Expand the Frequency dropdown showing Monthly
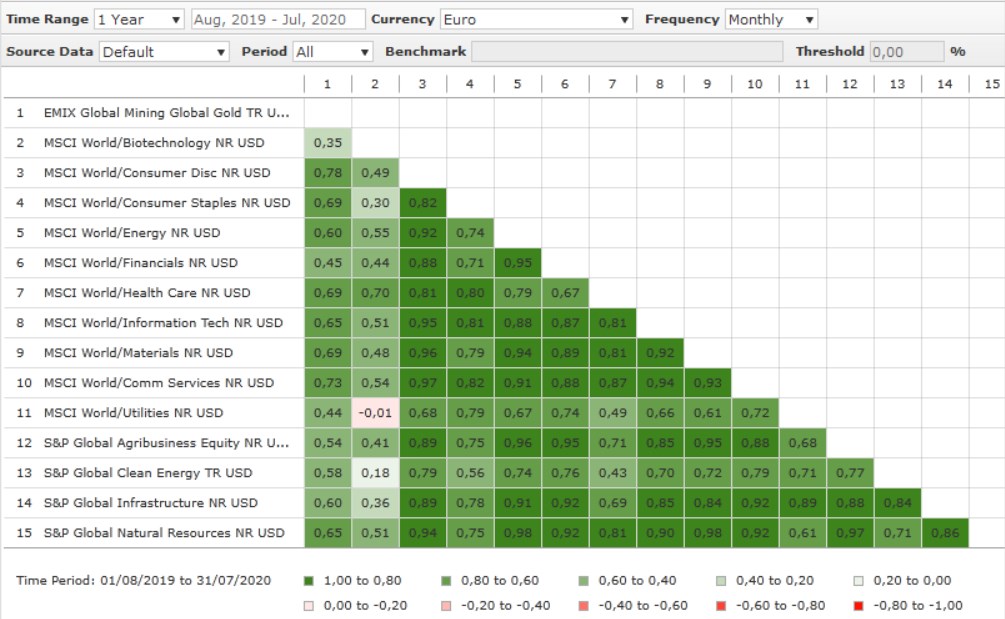This screenshot has width=1005, height=619. [771, 20]
